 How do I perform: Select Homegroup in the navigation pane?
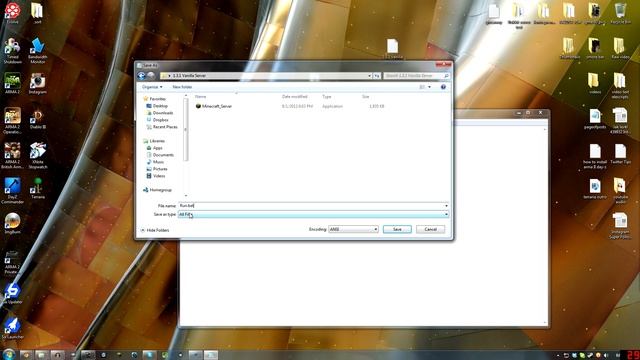[160, 190]
